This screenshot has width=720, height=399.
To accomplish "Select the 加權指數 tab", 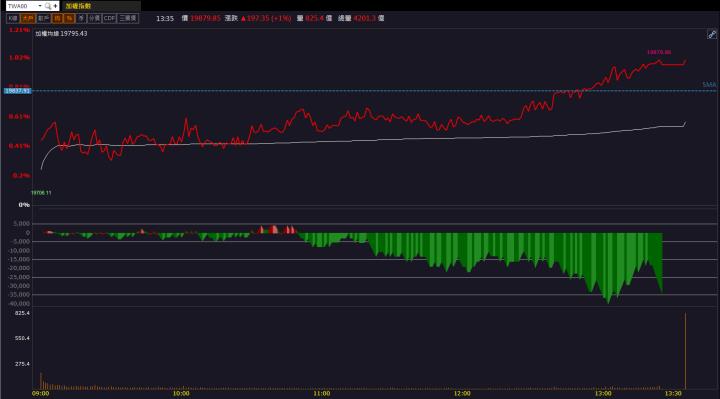I will 78,6.
